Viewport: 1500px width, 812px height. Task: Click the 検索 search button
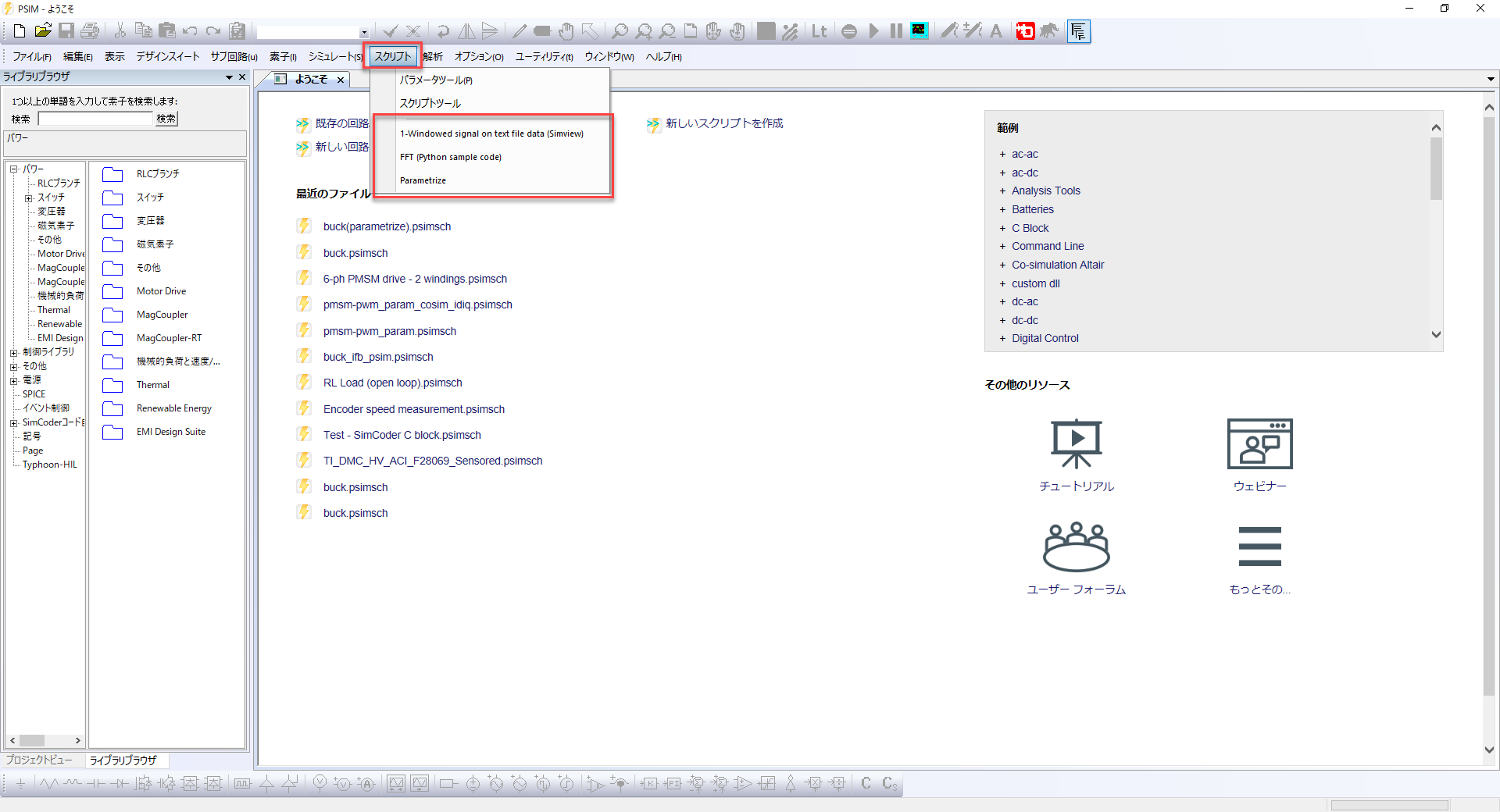[x=166, y=119]
